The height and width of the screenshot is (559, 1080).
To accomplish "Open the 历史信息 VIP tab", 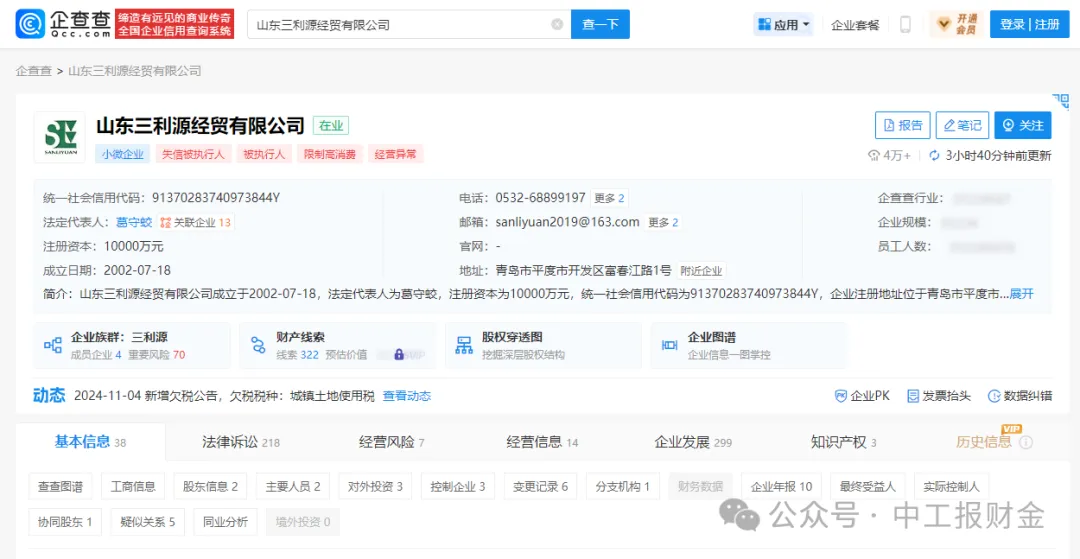I will pyautogui.click(x=984, y=442).
